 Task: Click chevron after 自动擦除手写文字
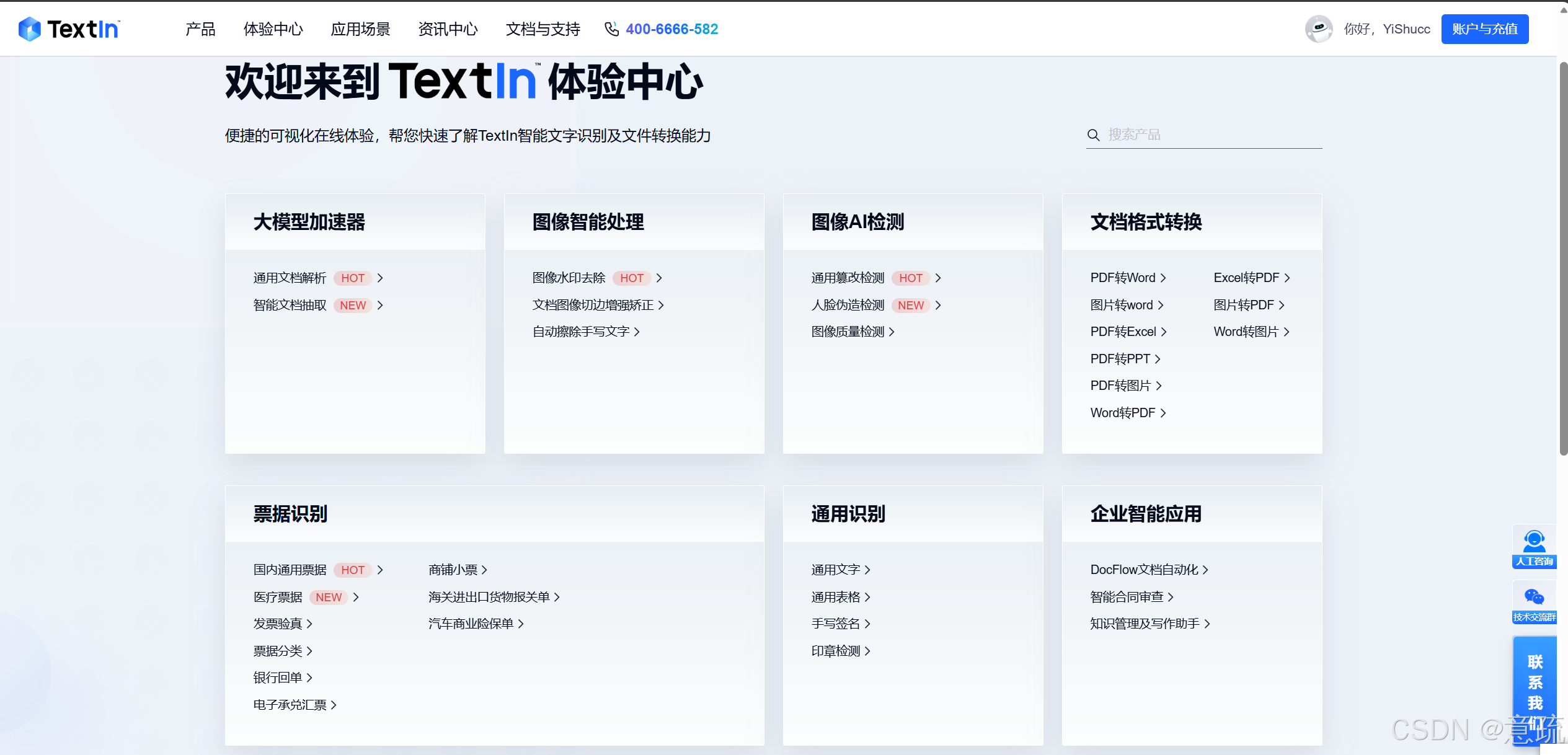[x=637, y=332]
